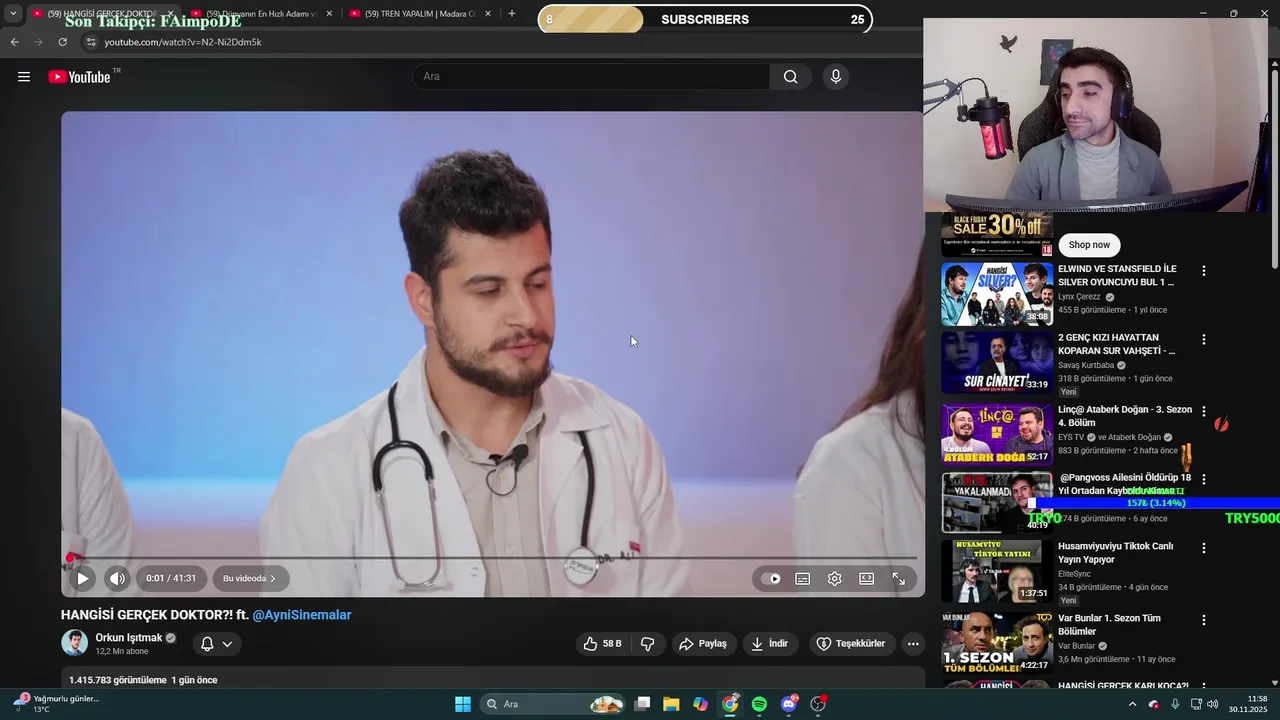Go back with the browser back arrow
The height and width of the screenshot is (720, 1280).
[x=14, y=42]
